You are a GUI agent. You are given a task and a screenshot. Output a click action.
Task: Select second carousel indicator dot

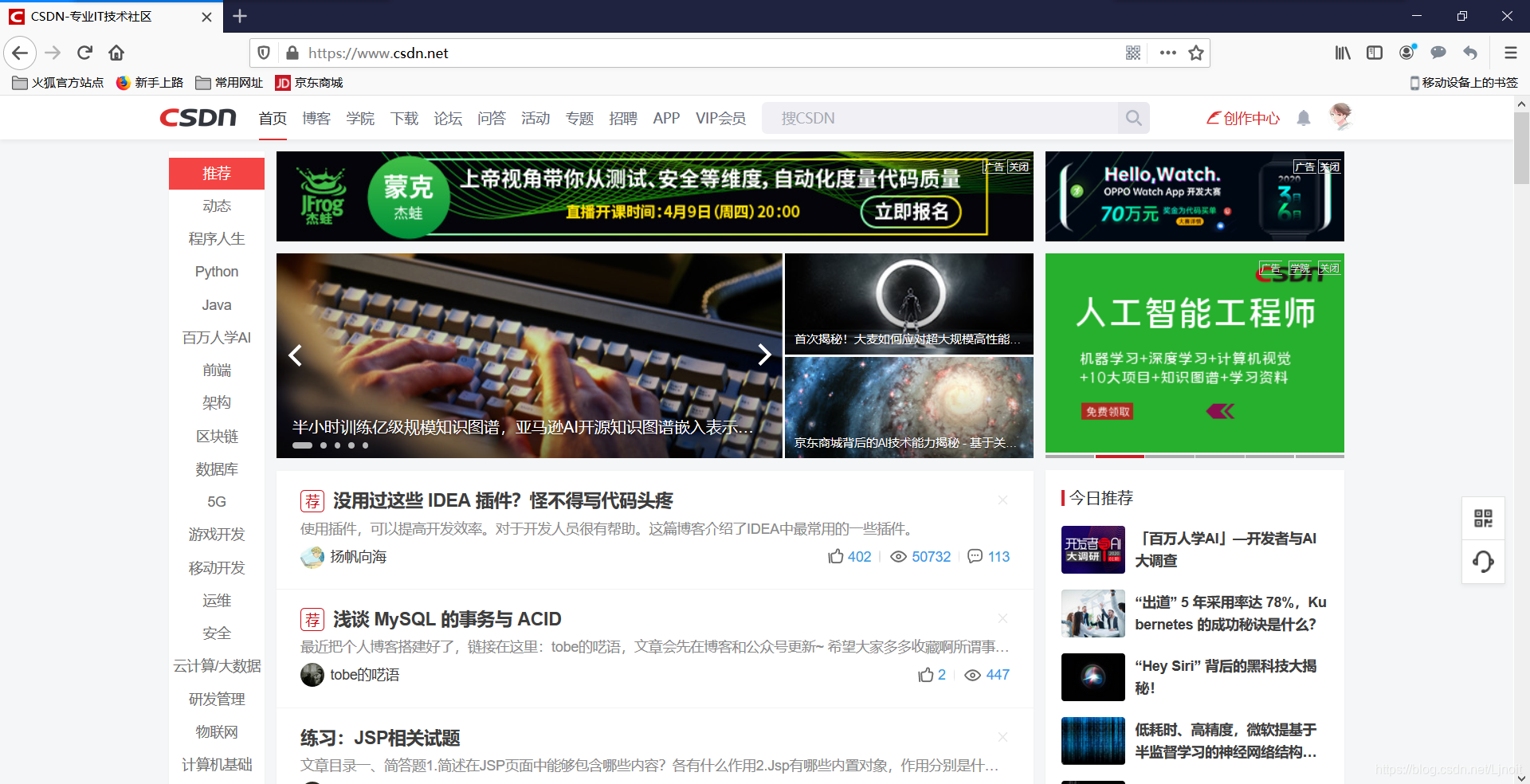(x=324, y=445)
